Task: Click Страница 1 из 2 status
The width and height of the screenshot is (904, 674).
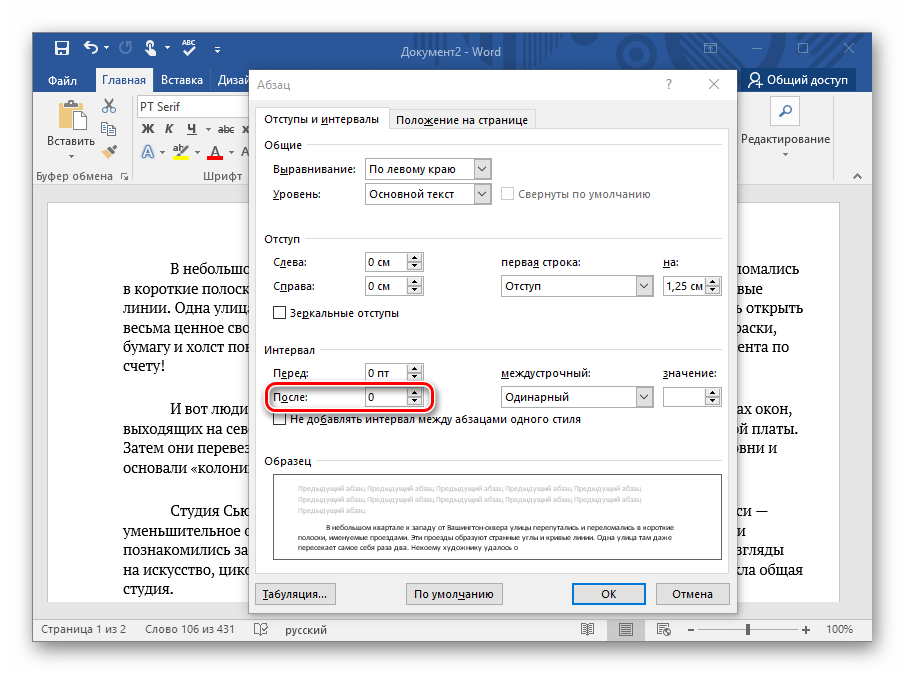Action: coord(84,629)
